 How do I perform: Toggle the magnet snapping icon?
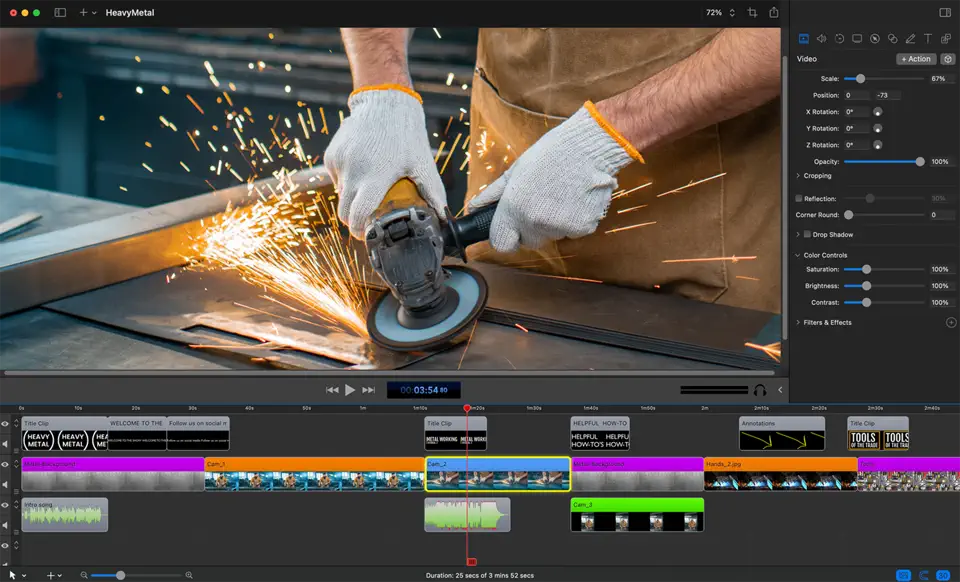click(x=923, y=575)
